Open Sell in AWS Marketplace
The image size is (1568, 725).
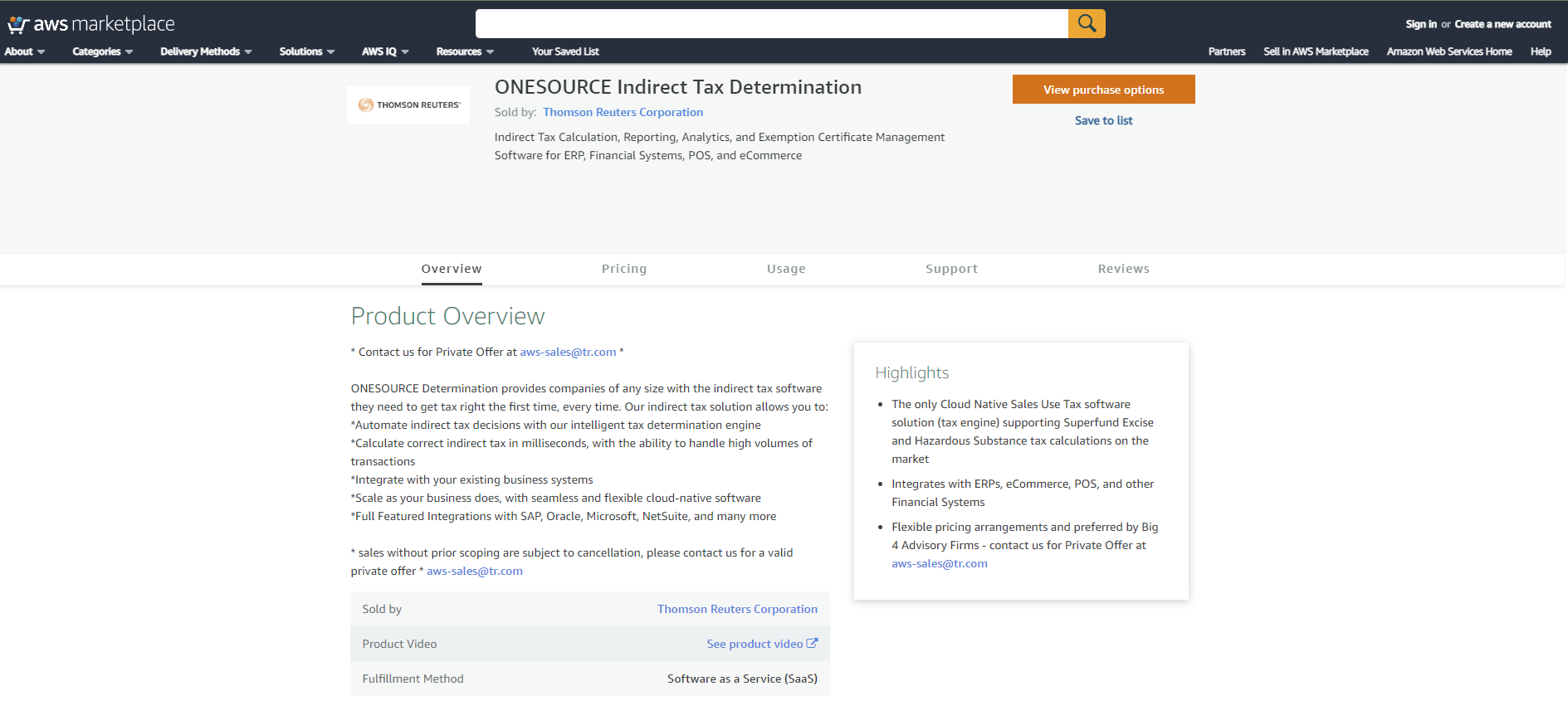1316,51
